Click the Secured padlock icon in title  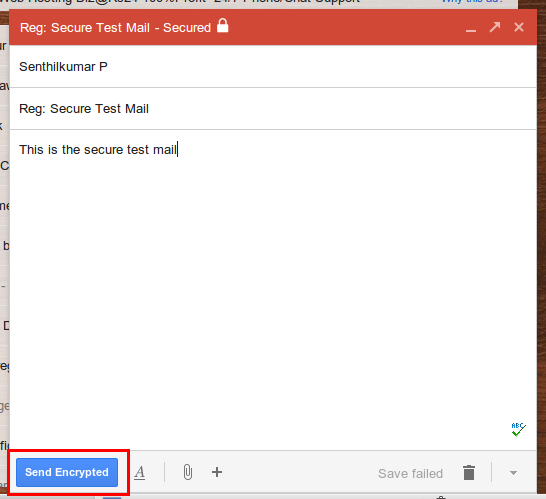pos(223,26)
